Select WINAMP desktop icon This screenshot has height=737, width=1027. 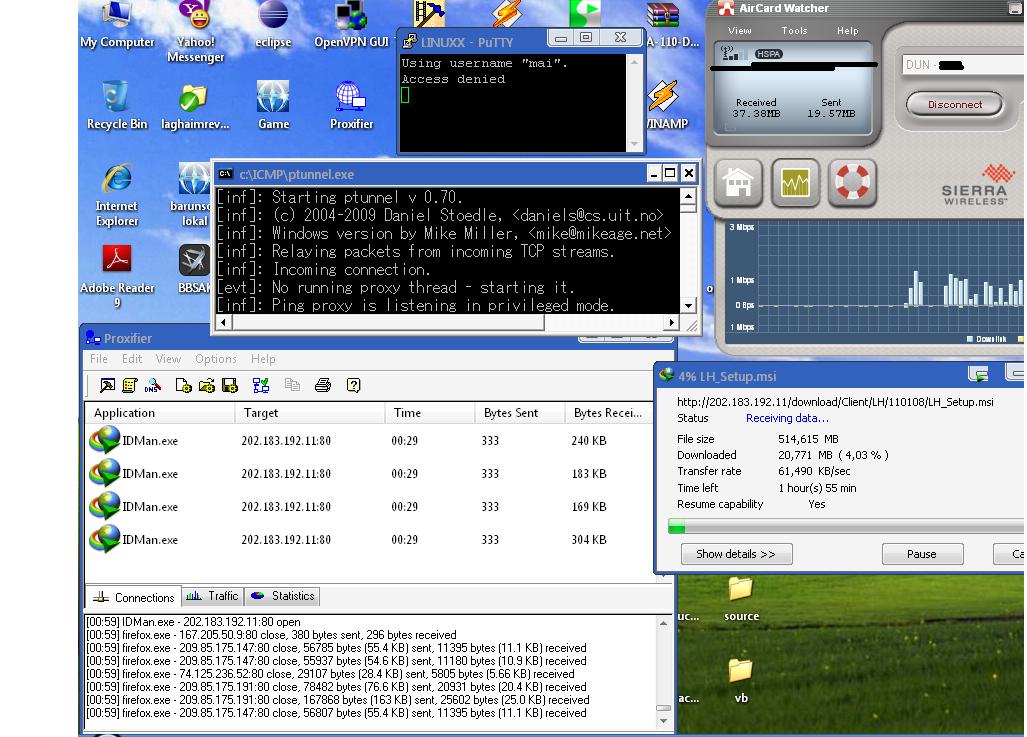[667, 105]
